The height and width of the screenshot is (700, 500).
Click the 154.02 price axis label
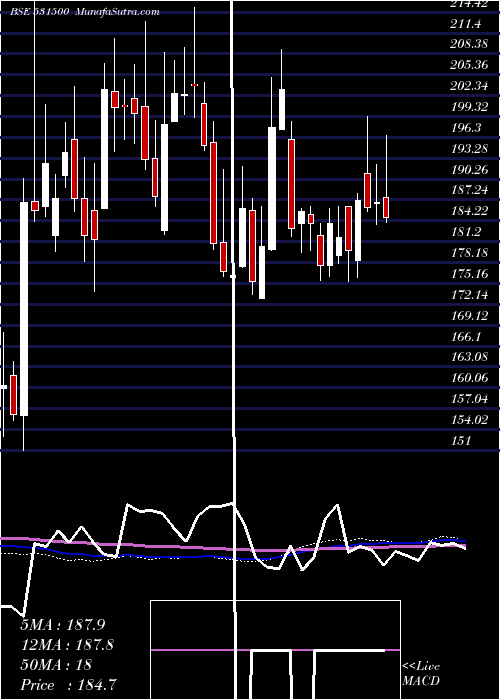[470, 420]
